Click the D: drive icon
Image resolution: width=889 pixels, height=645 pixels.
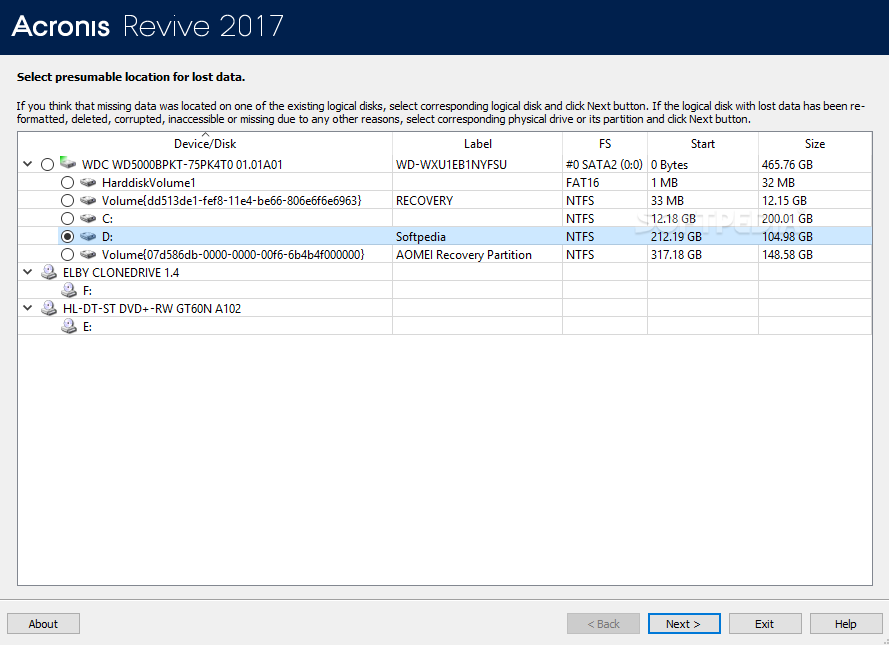88,237
